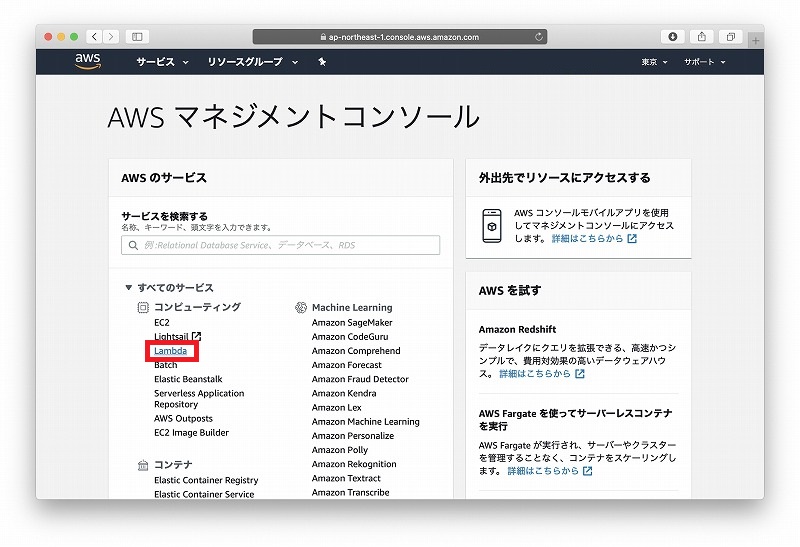Open Amazon SageMaker service link
Viewport: 800px width, 547px height.
(352, 323)
